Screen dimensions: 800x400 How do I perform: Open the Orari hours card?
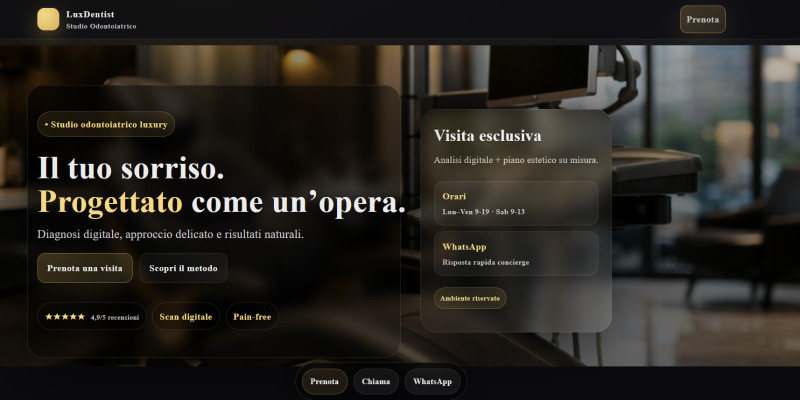point(516,203)
